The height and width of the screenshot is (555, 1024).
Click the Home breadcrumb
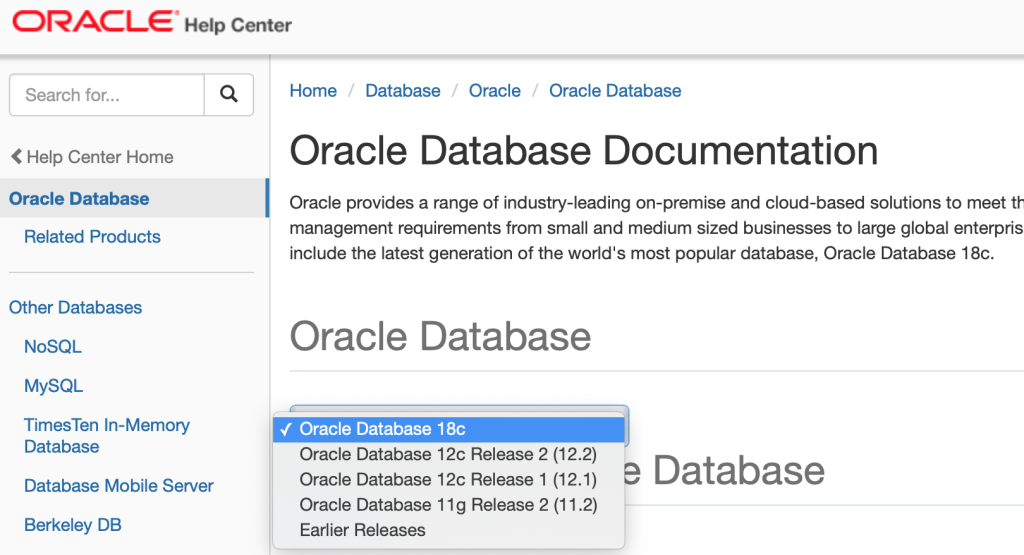(313, 91)
